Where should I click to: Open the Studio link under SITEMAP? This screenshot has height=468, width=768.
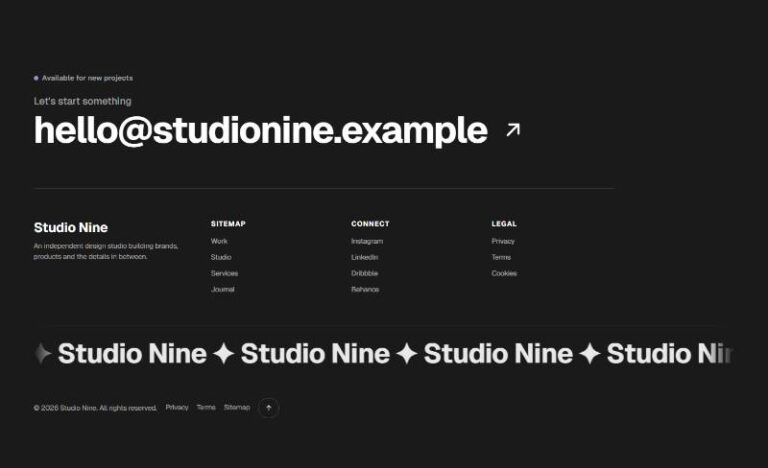[221, 257]
